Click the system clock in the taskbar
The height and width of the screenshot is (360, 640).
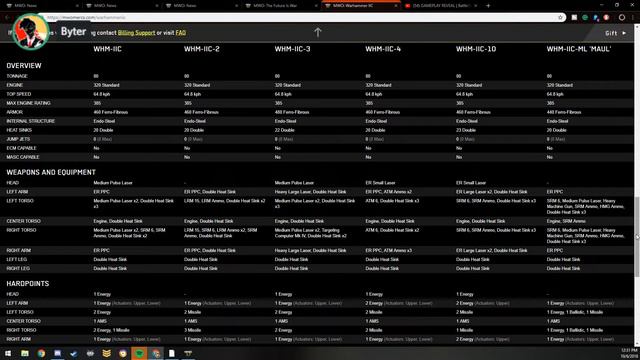[x=630, y=353]
